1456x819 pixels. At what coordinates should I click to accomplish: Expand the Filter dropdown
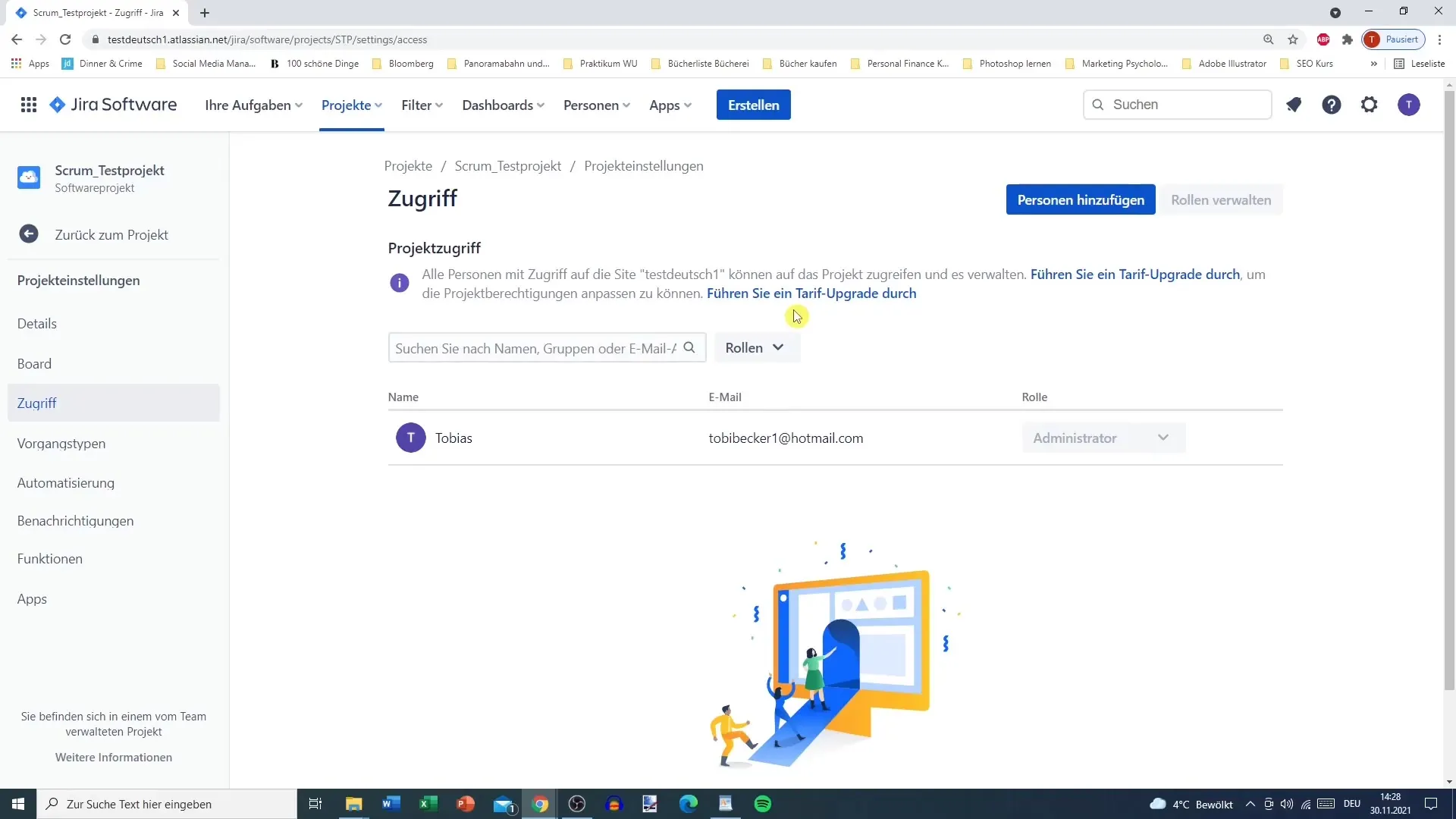click(422, 105)
